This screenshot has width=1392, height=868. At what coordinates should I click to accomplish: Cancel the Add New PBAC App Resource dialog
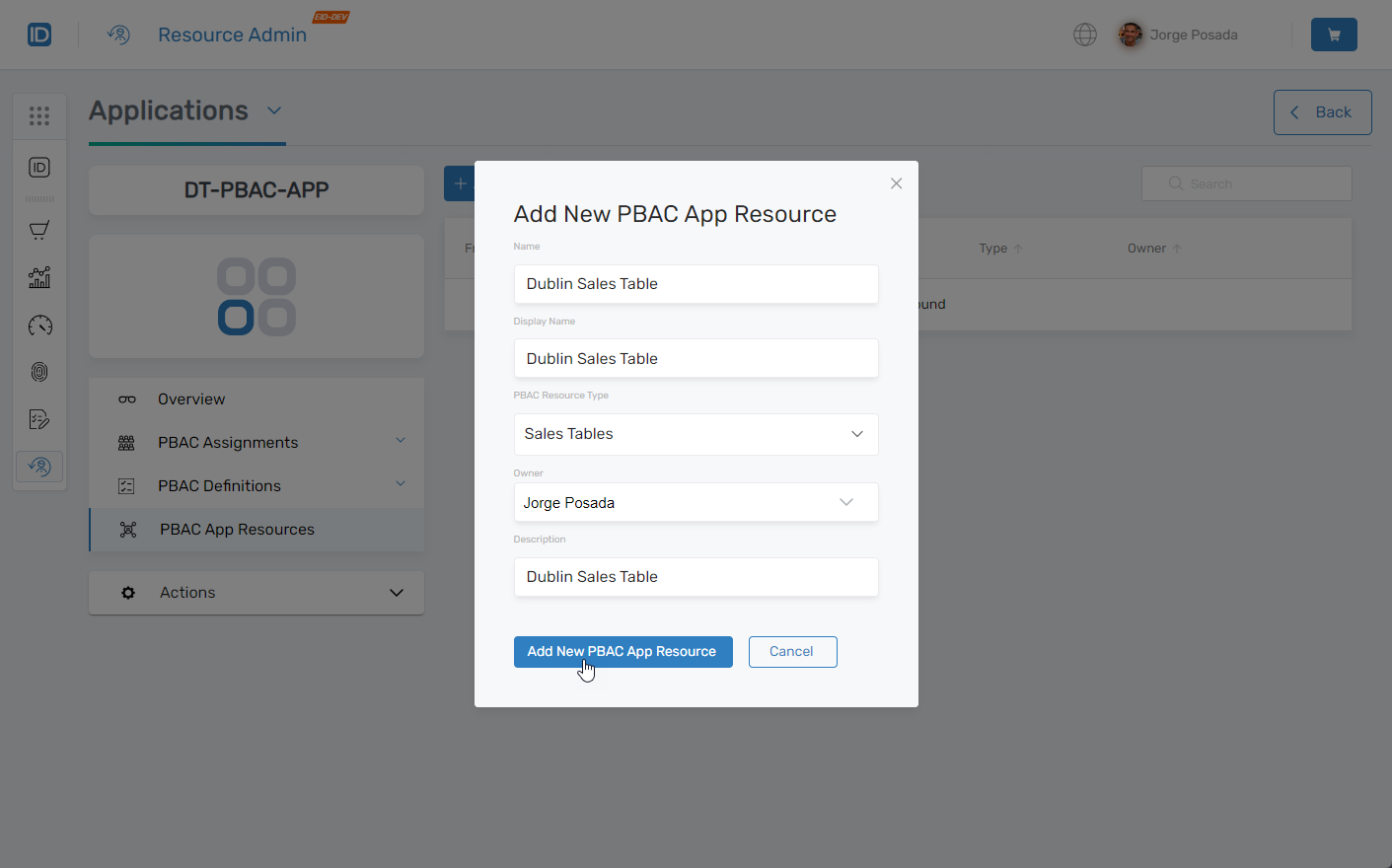[792, 651]
